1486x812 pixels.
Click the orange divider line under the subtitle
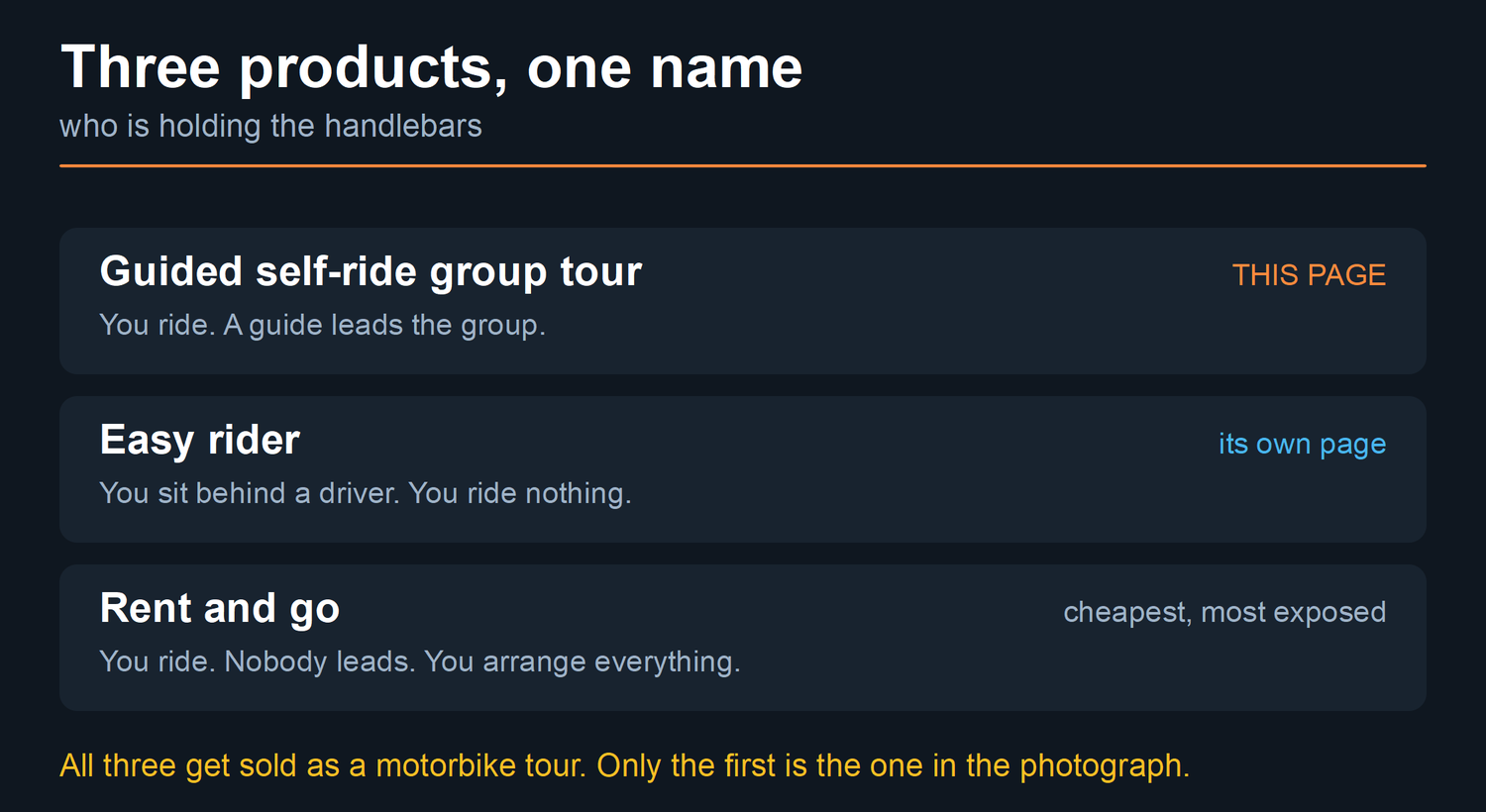point(743,165)
